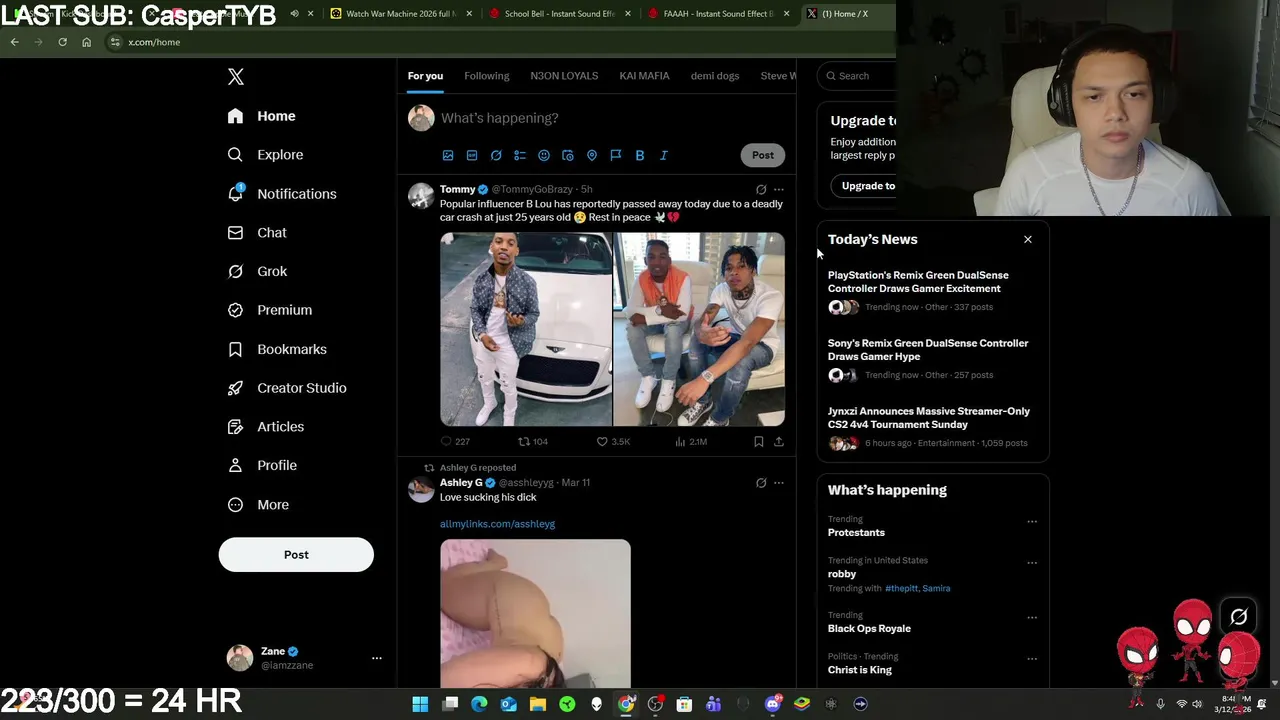This screenshot has height=720, width=1280.
Task: Share Tommy's post
Action: [779, 441]
